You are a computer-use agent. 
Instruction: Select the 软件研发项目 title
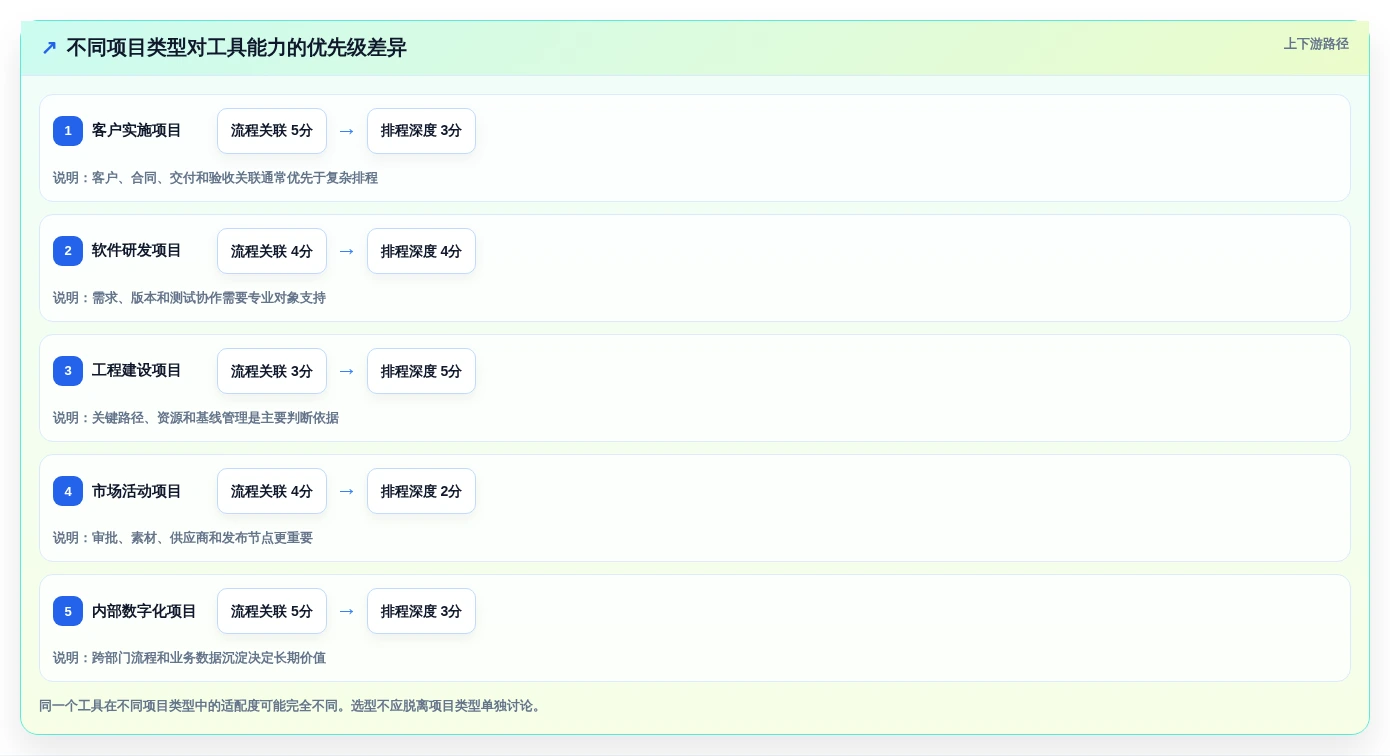pos(137,251)
